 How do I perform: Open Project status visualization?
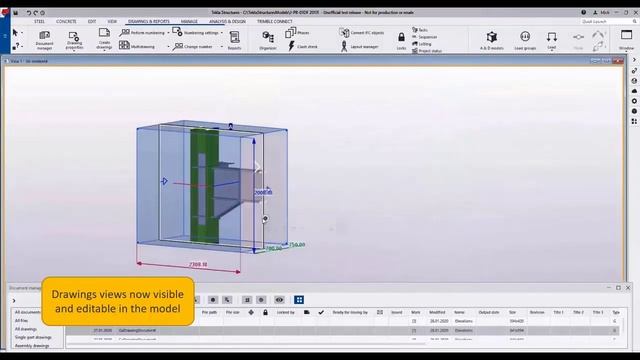(427, 51)
